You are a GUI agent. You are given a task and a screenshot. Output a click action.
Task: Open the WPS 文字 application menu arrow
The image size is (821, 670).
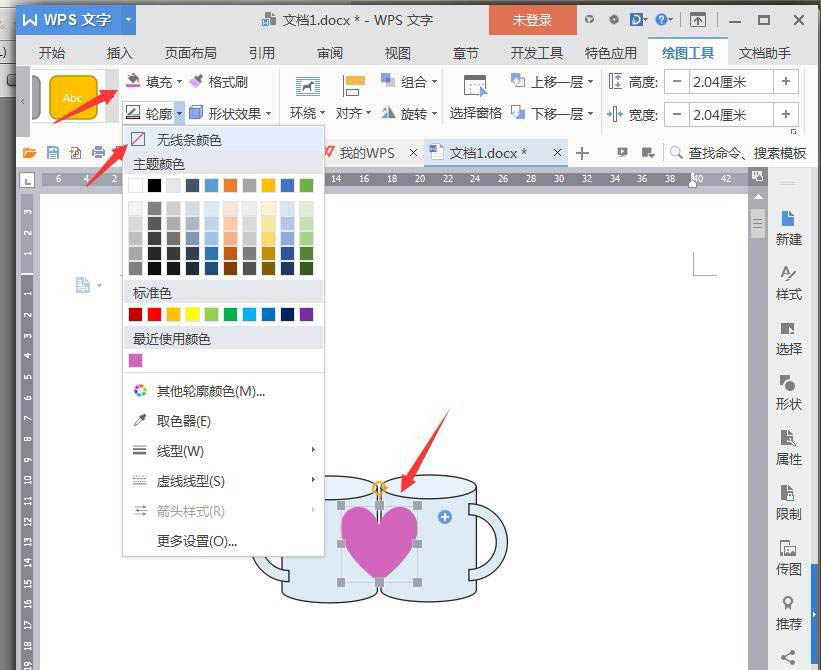[x=128, y=20]
